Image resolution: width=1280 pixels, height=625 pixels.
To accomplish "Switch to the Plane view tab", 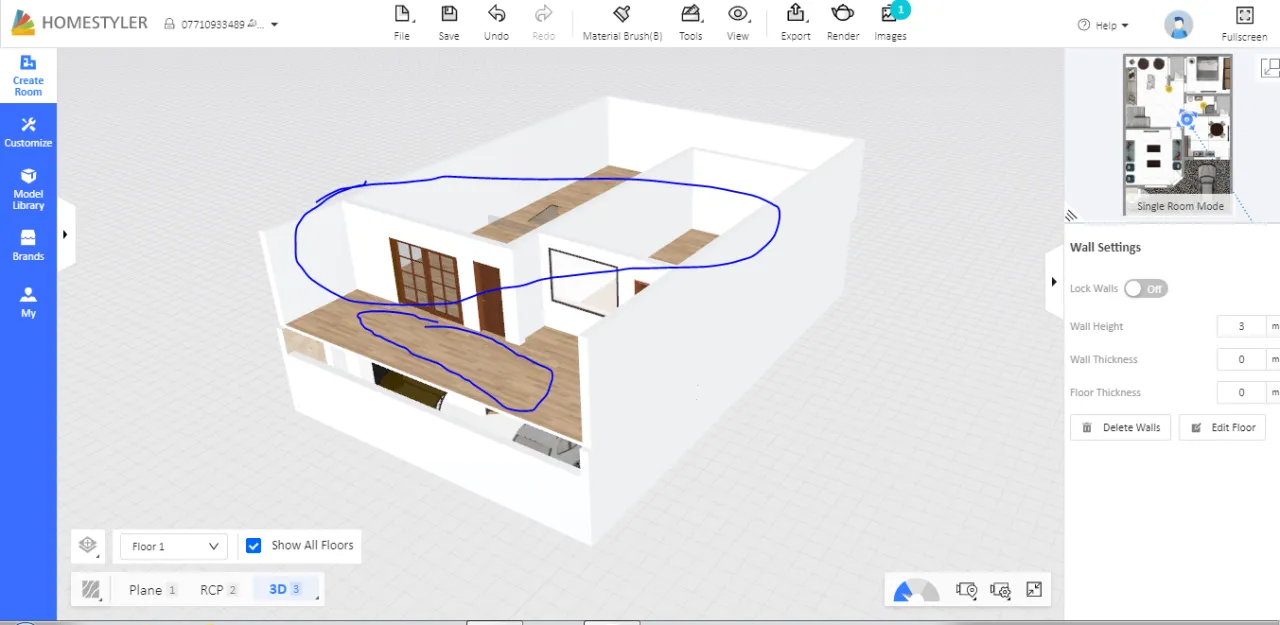I will coord(146,590).
